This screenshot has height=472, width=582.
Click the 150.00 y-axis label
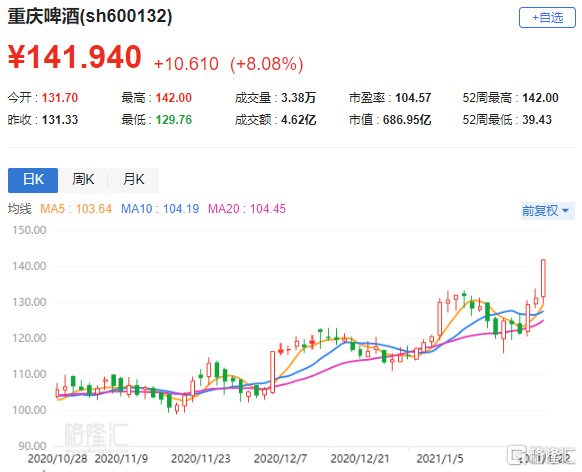29,230
